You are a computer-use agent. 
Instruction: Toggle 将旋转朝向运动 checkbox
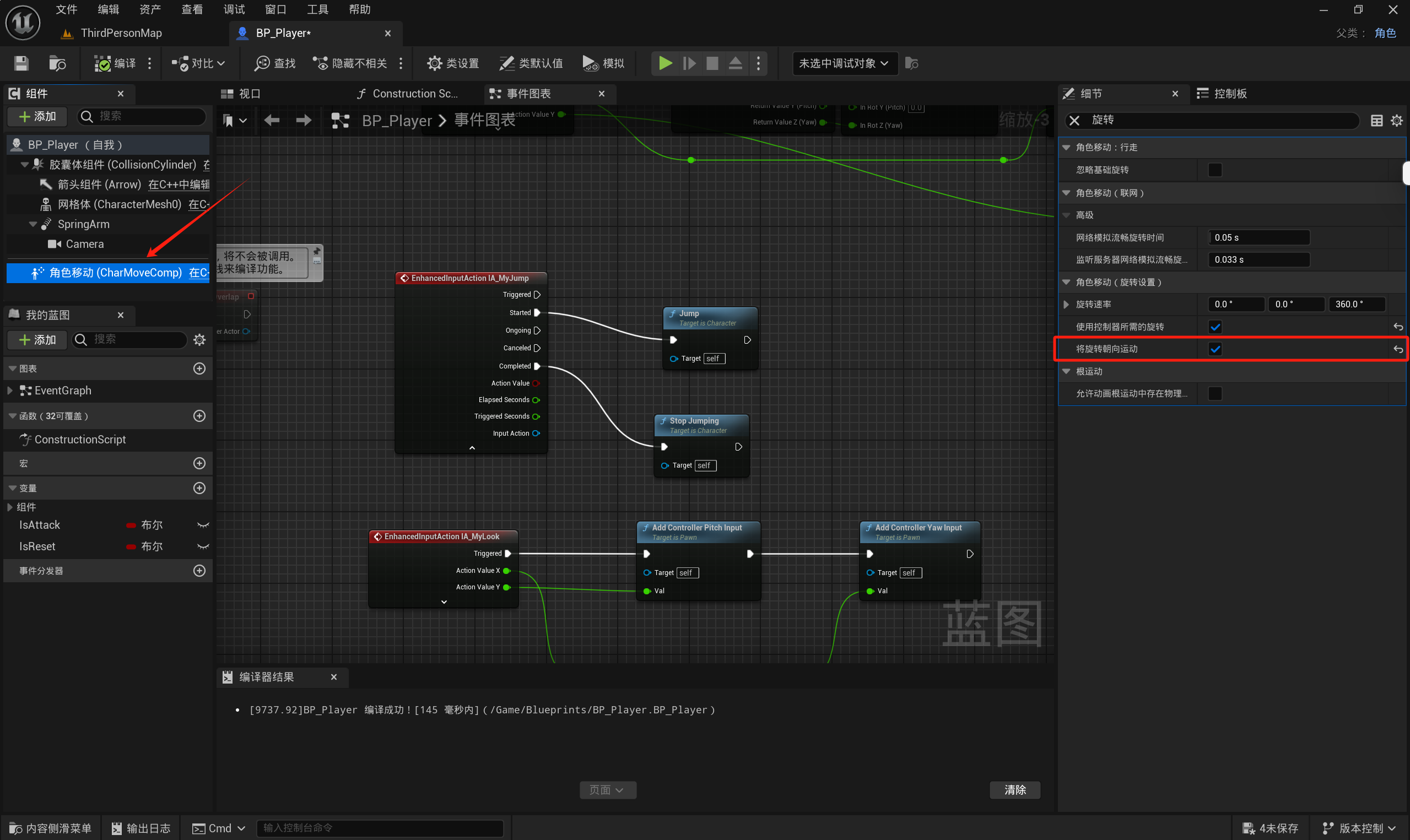(x=1215, y=349)
